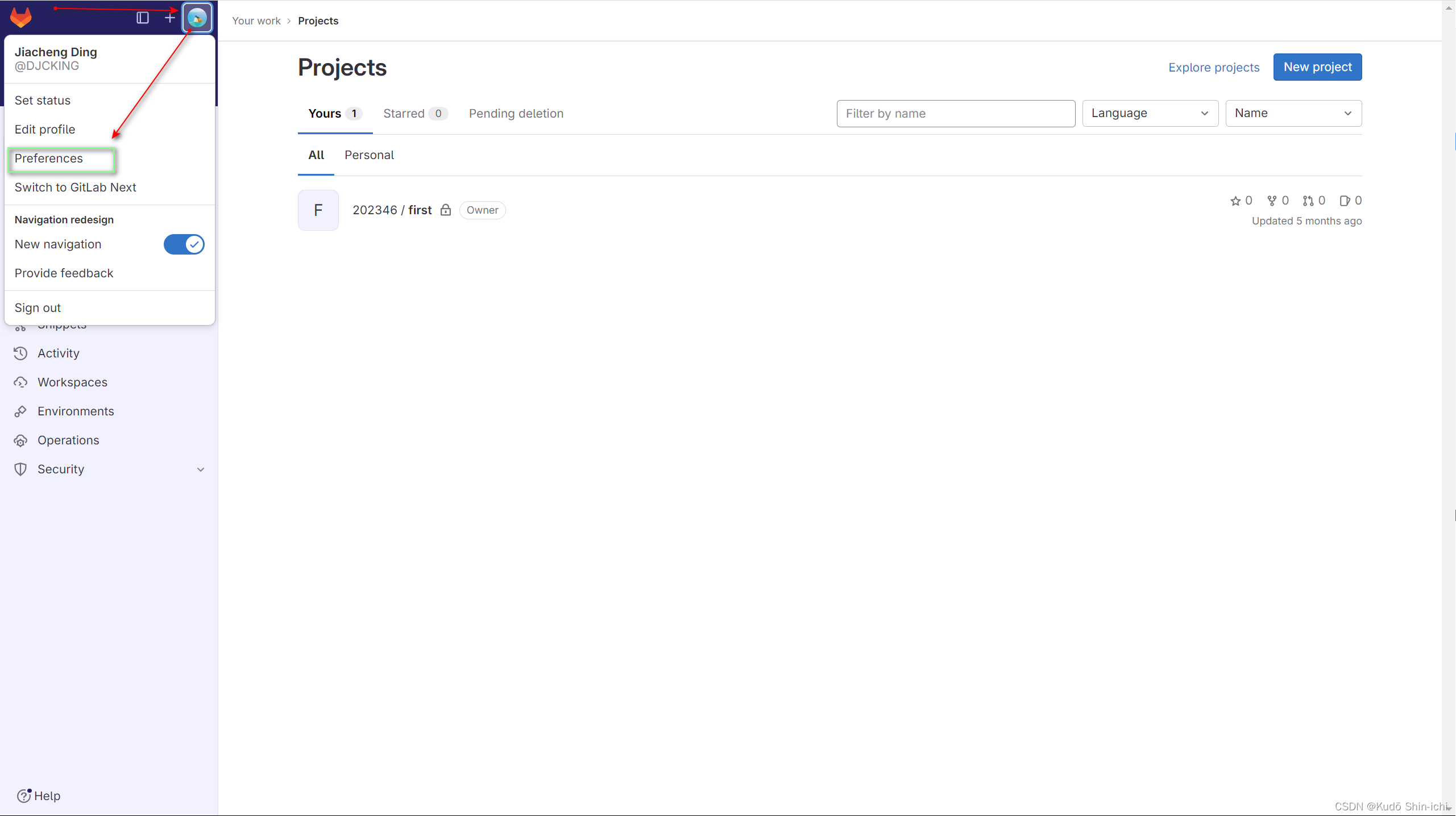Click the Environments sidebar icon
Image resolution: width=1456 pixels, height=816 pixels.
[21, 411]
